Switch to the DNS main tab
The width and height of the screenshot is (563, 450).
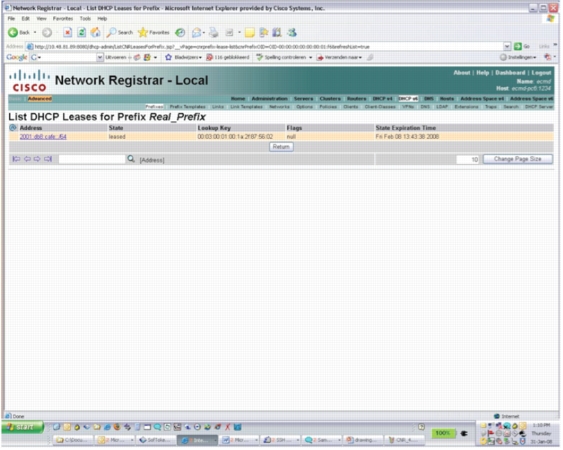pyautogui.click(x=428, y=98)
